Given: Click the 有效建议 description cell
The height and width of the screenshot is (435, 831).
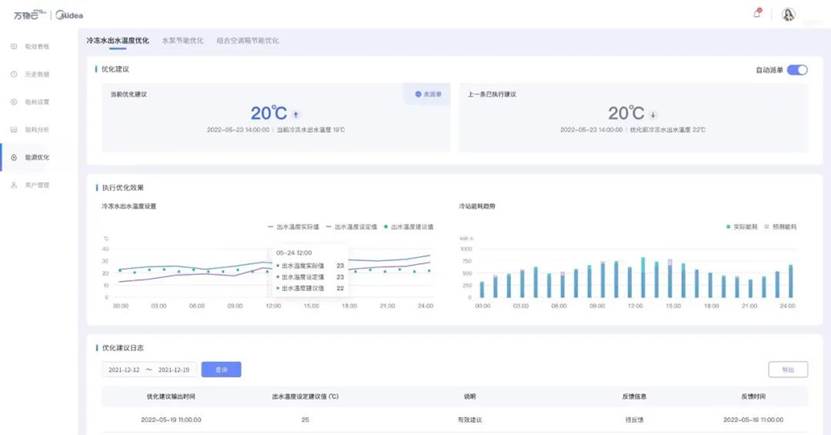Looking at the screenshot, I should 470,420.
